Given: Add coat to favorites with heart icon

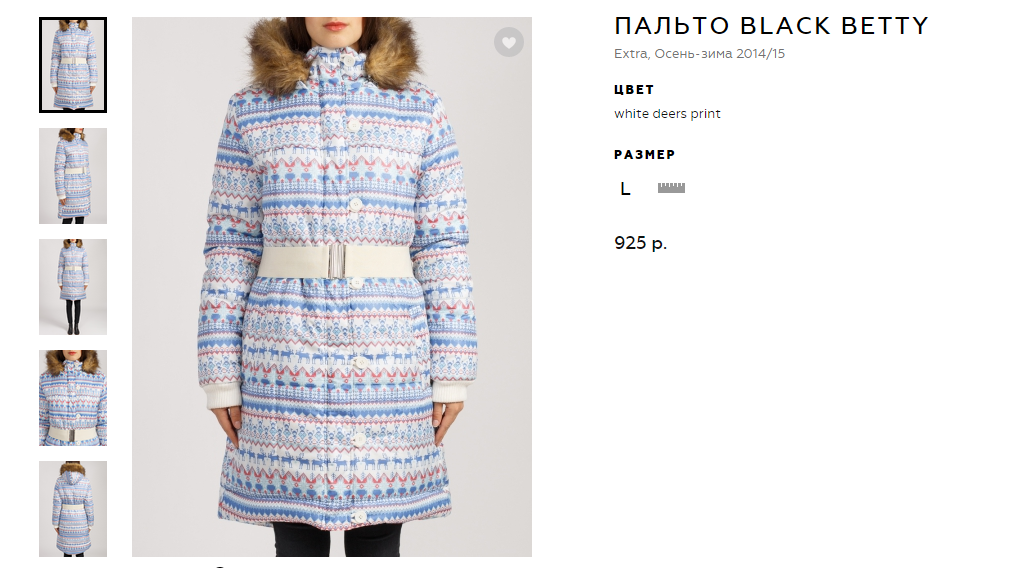Looking at the screenshot, I should tap(509, 43).
